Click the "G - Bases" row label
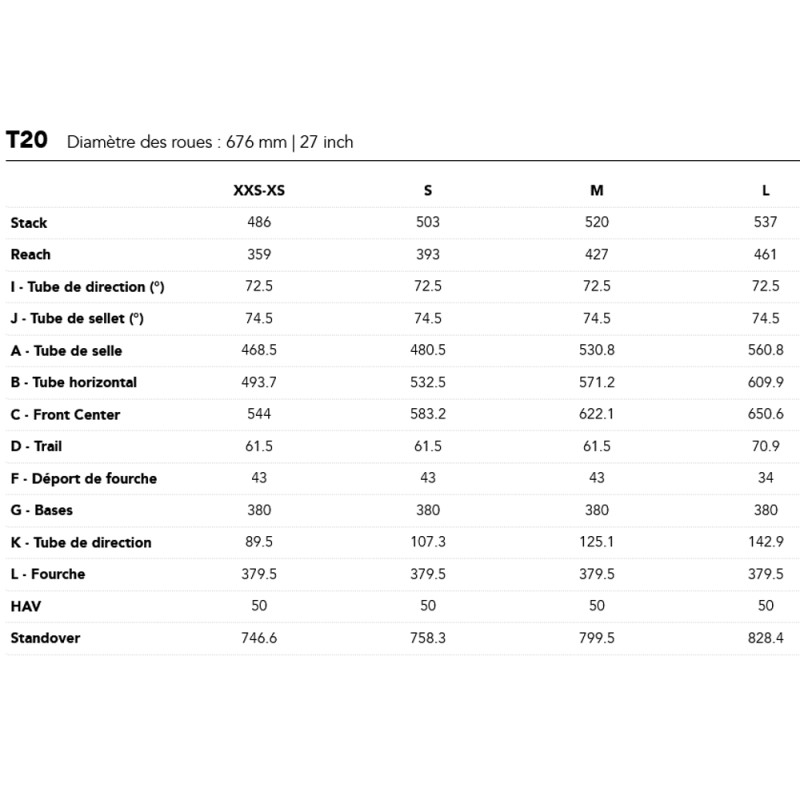The height and width of the screenshot is (800, 800). coord(42,510)
